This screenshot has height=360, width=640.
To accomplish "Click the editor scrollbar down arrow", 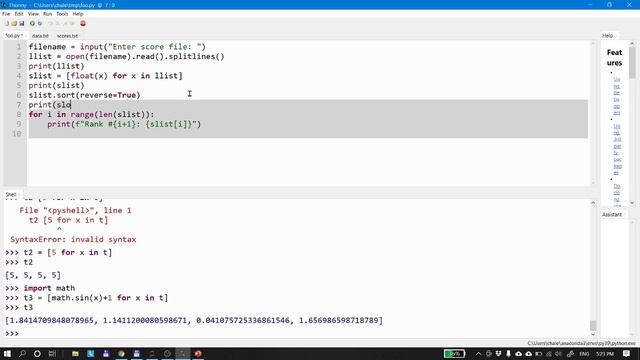I will [x=593, y=183].
